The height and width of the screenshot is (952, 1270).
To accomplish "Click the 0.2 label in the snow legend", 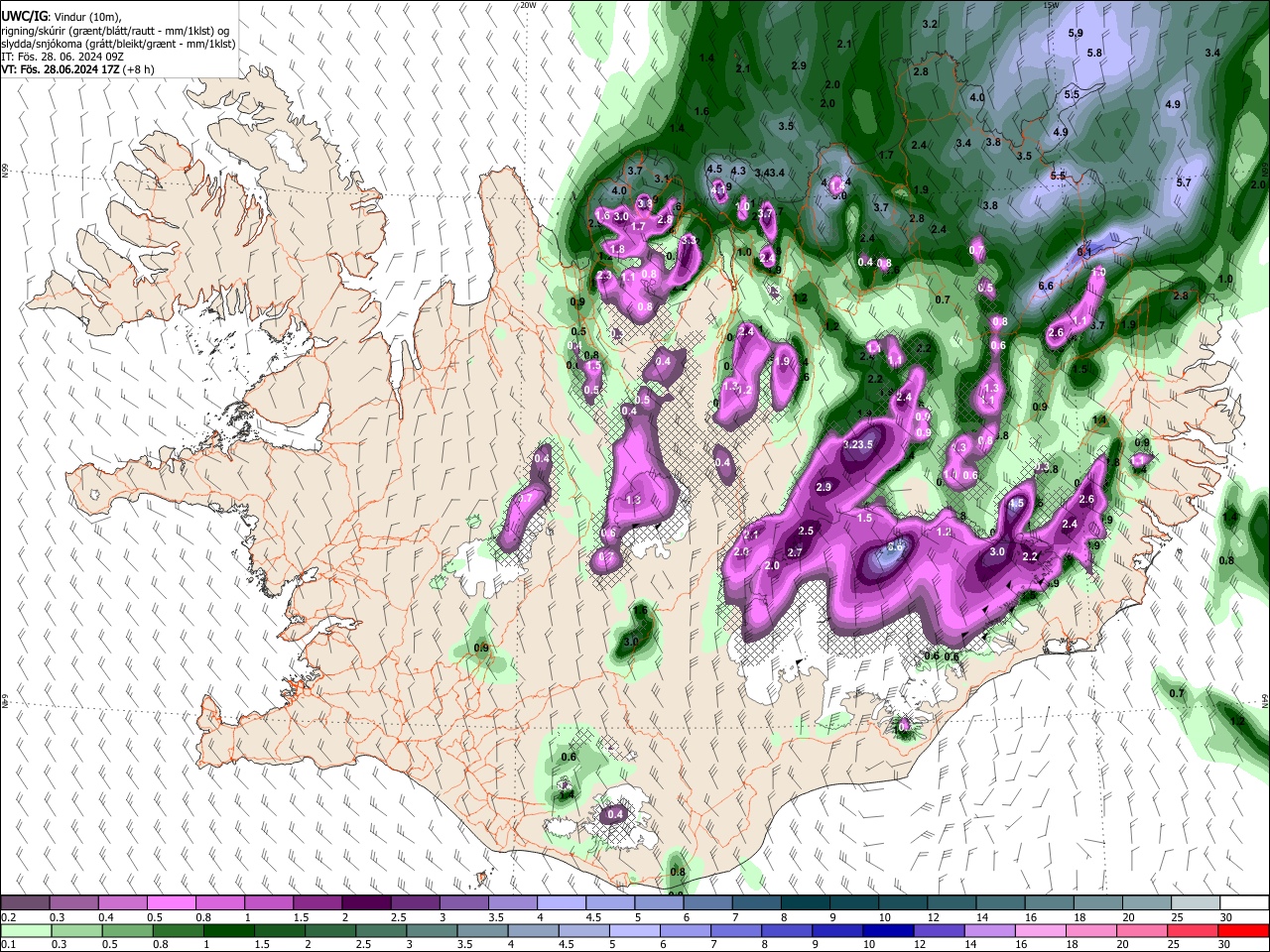I will 8,917.
